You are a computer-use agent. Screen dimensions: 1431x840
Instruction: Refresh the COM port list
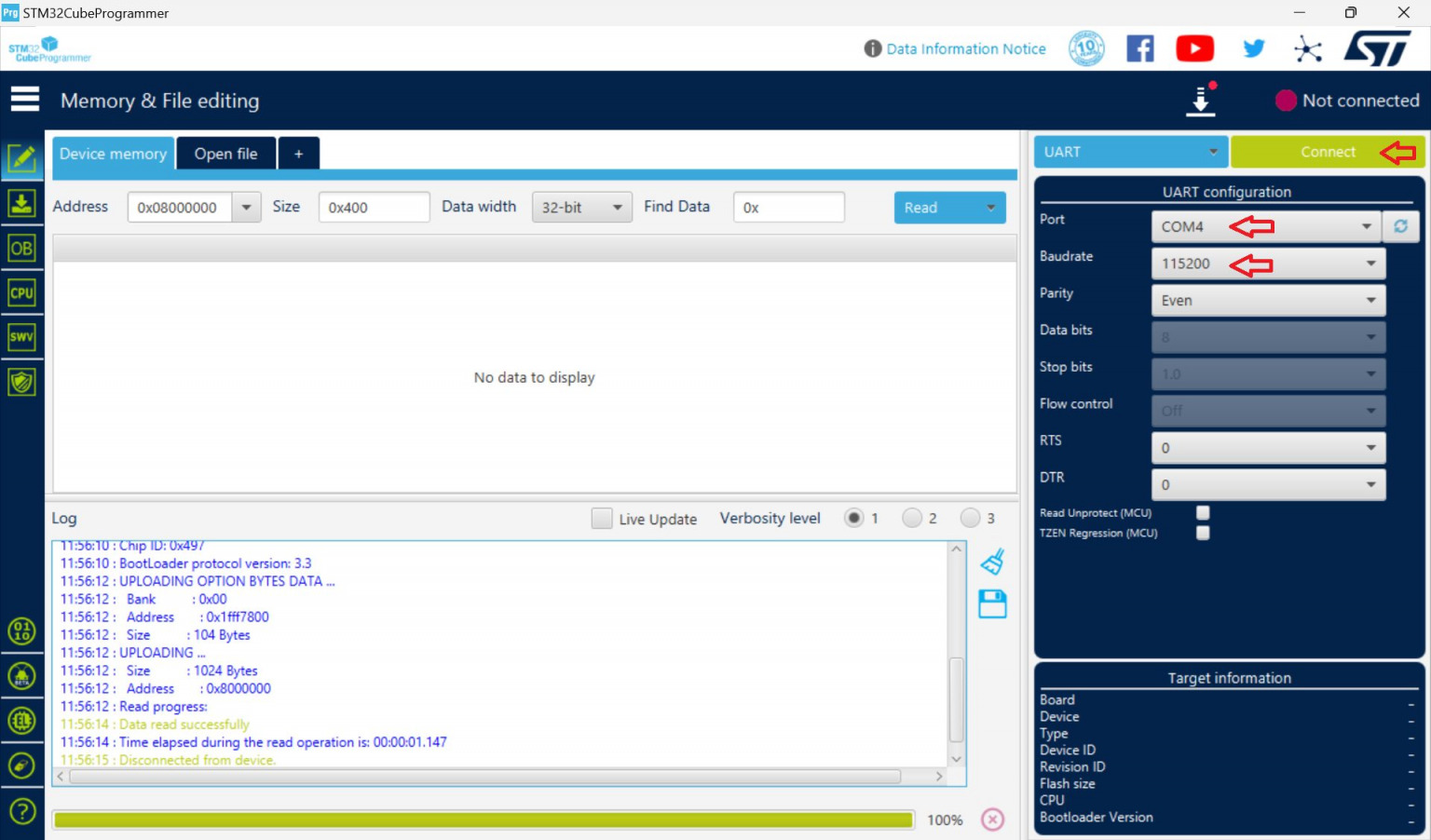(1400, 226)
